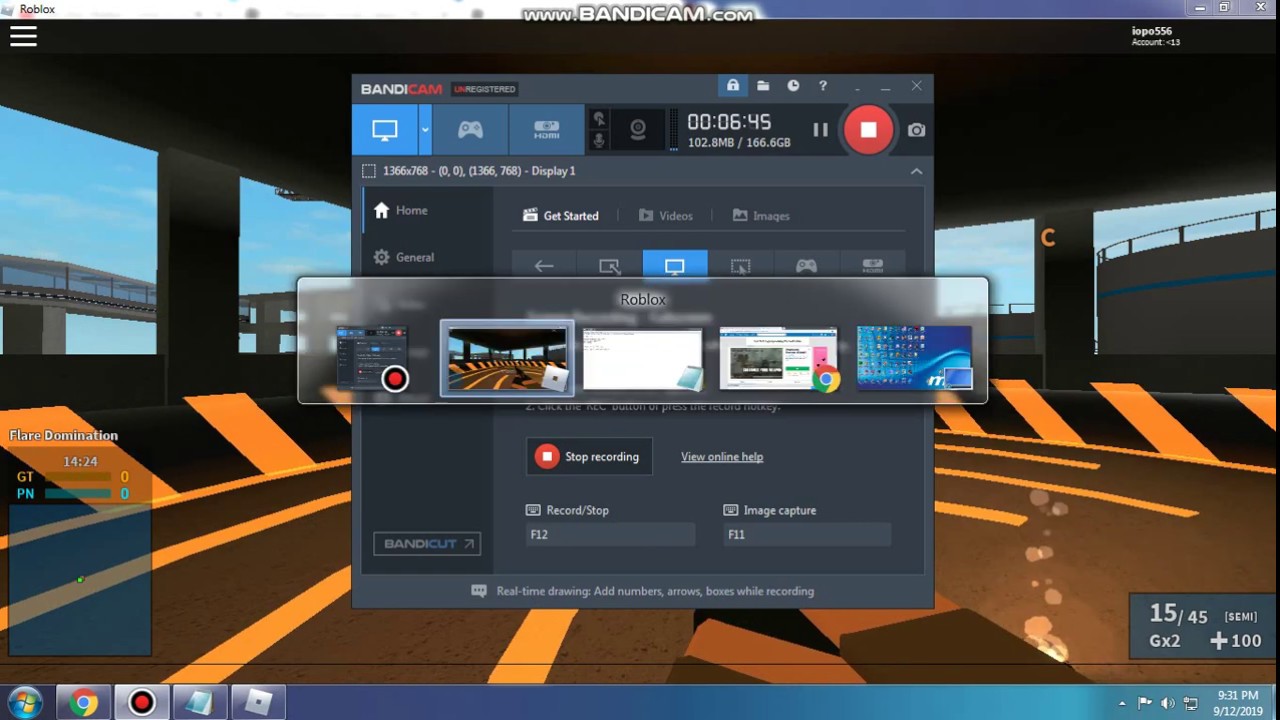1280x720 pixels.
Task: Switch to HDMI device recording mode
Action: pos(546,130)
